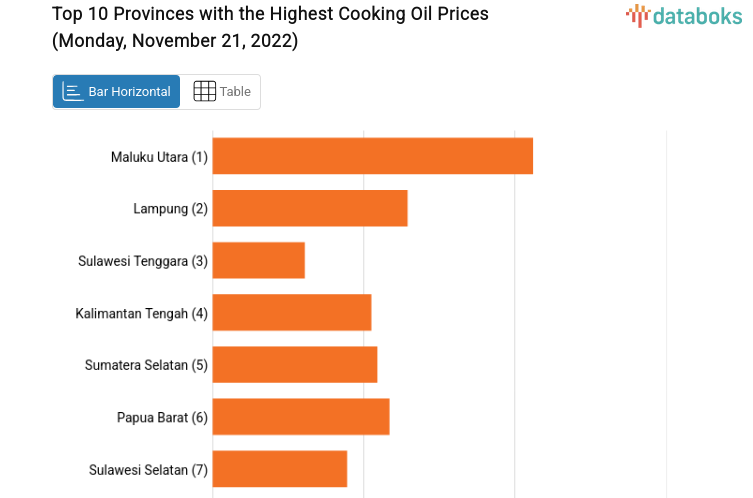Screen dimensions: 753x498
Task: Switch to Table view
Action: pos(221,92)
